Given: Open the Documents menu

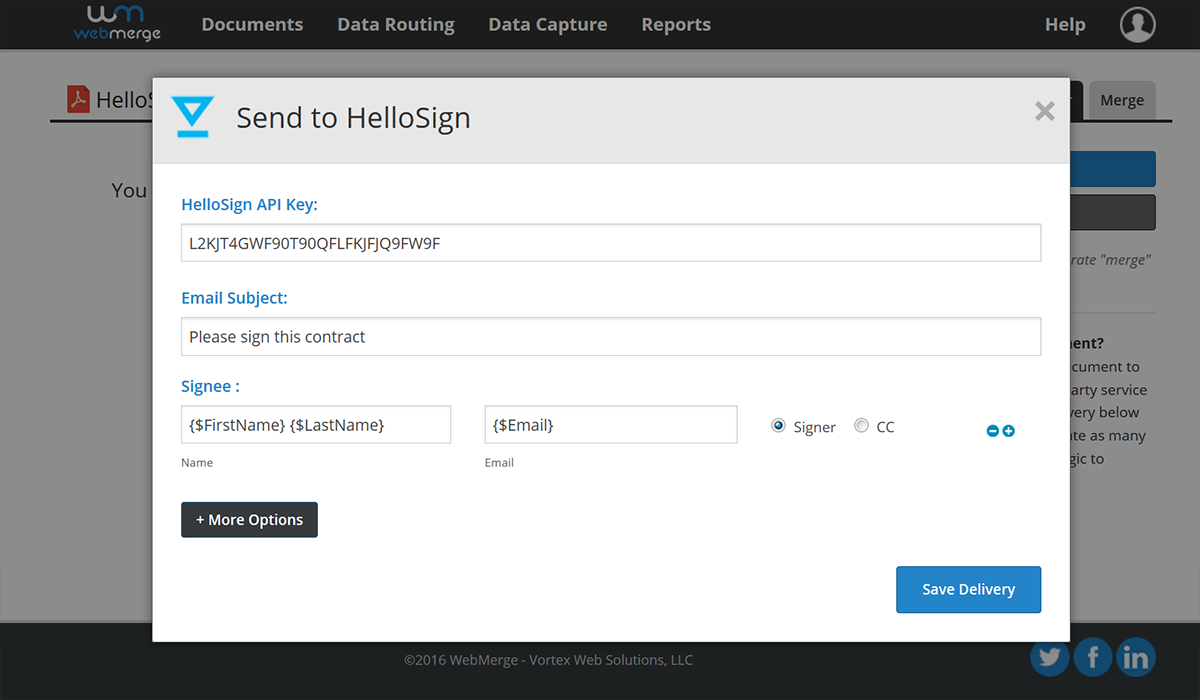Looking at the screenshot, I should pyautogui.click(x=252, y=25).
